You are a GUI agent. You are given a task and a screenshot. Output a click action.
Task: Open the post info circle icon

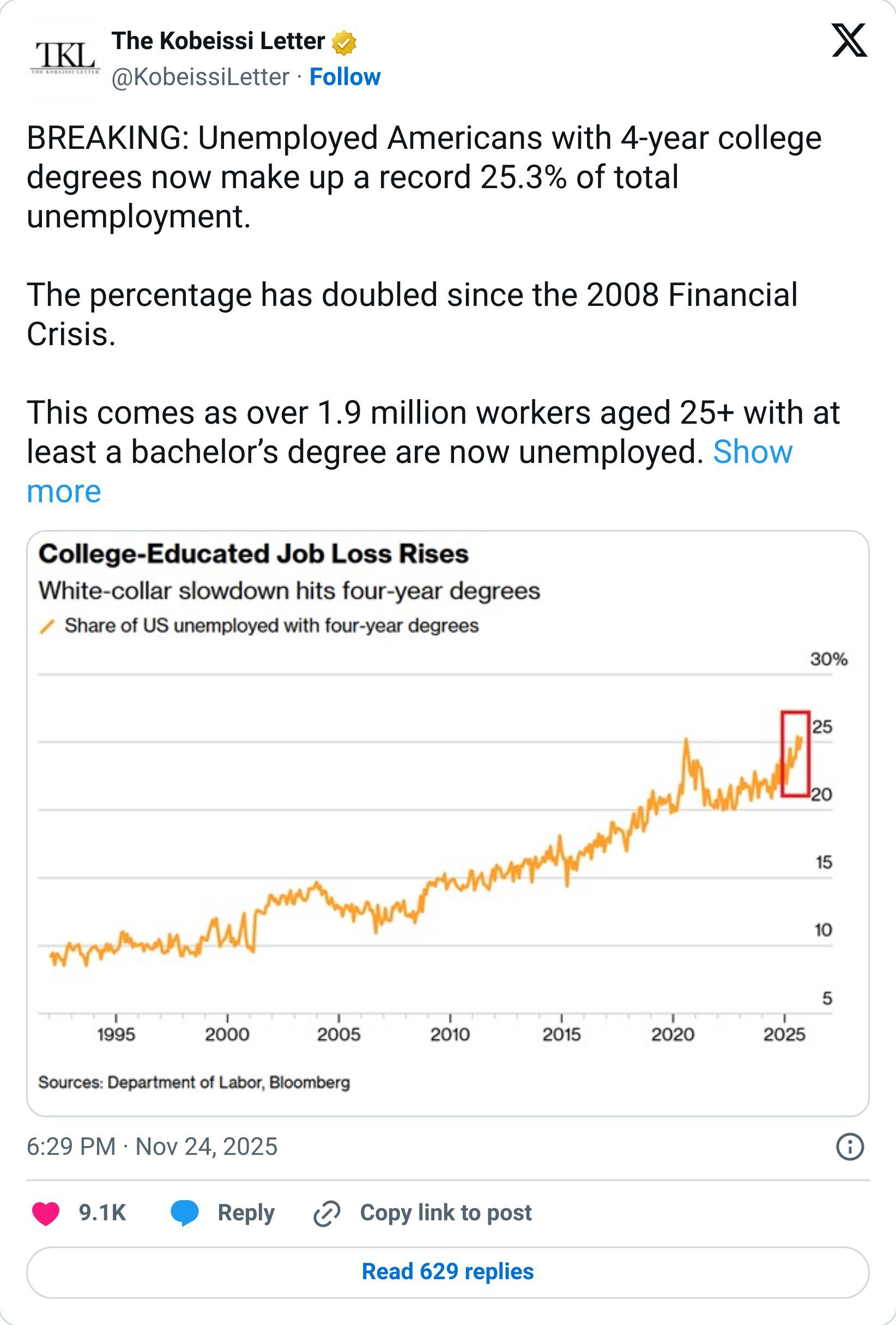(850, 1147)
